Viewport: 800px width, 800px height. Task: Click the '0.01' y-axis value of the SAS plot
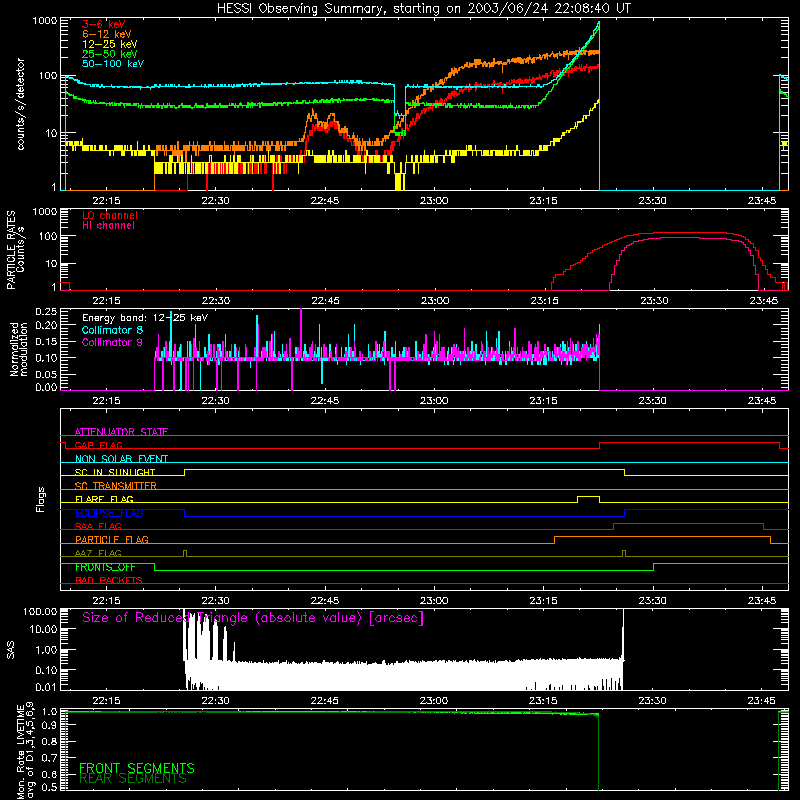tap(46, 687)
